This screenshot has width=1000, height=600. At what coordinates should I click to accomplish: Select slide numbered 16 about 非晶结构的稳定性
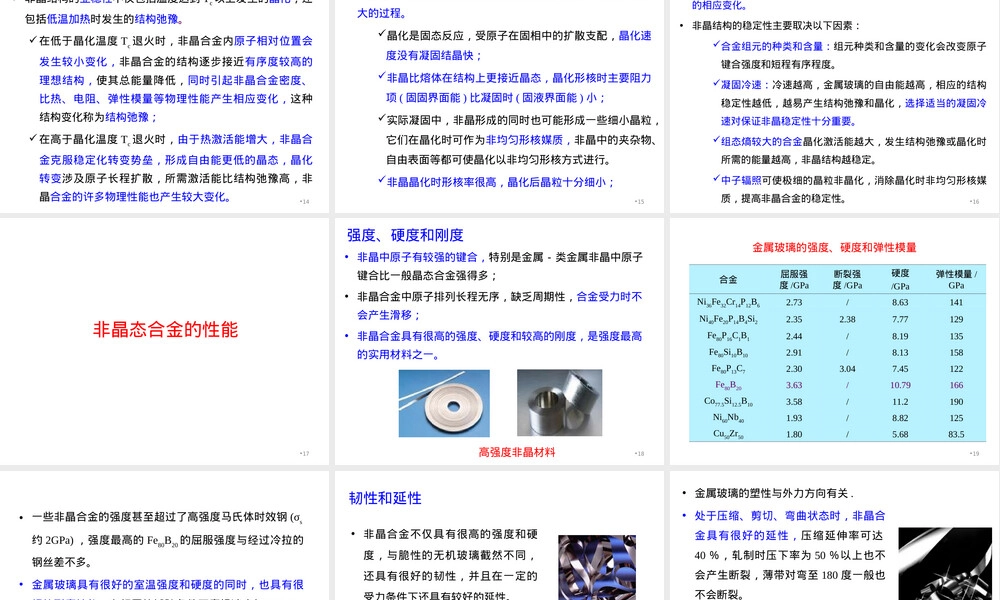click(834, 106)
